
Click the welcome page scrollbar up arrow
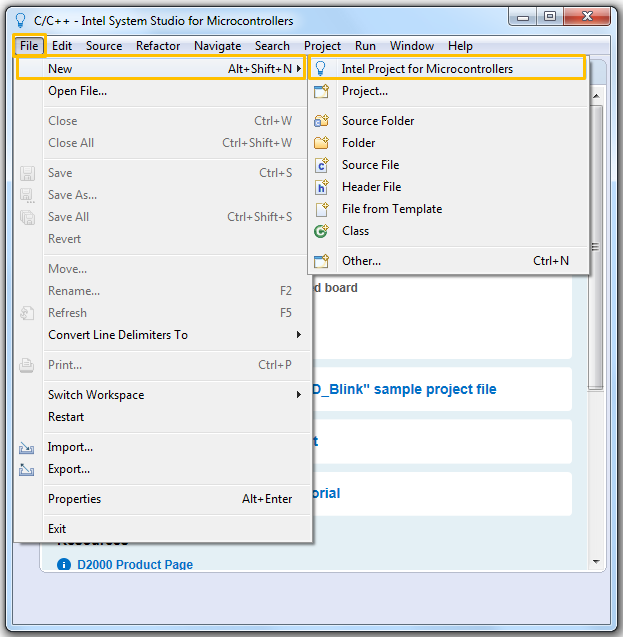[596, 96]
